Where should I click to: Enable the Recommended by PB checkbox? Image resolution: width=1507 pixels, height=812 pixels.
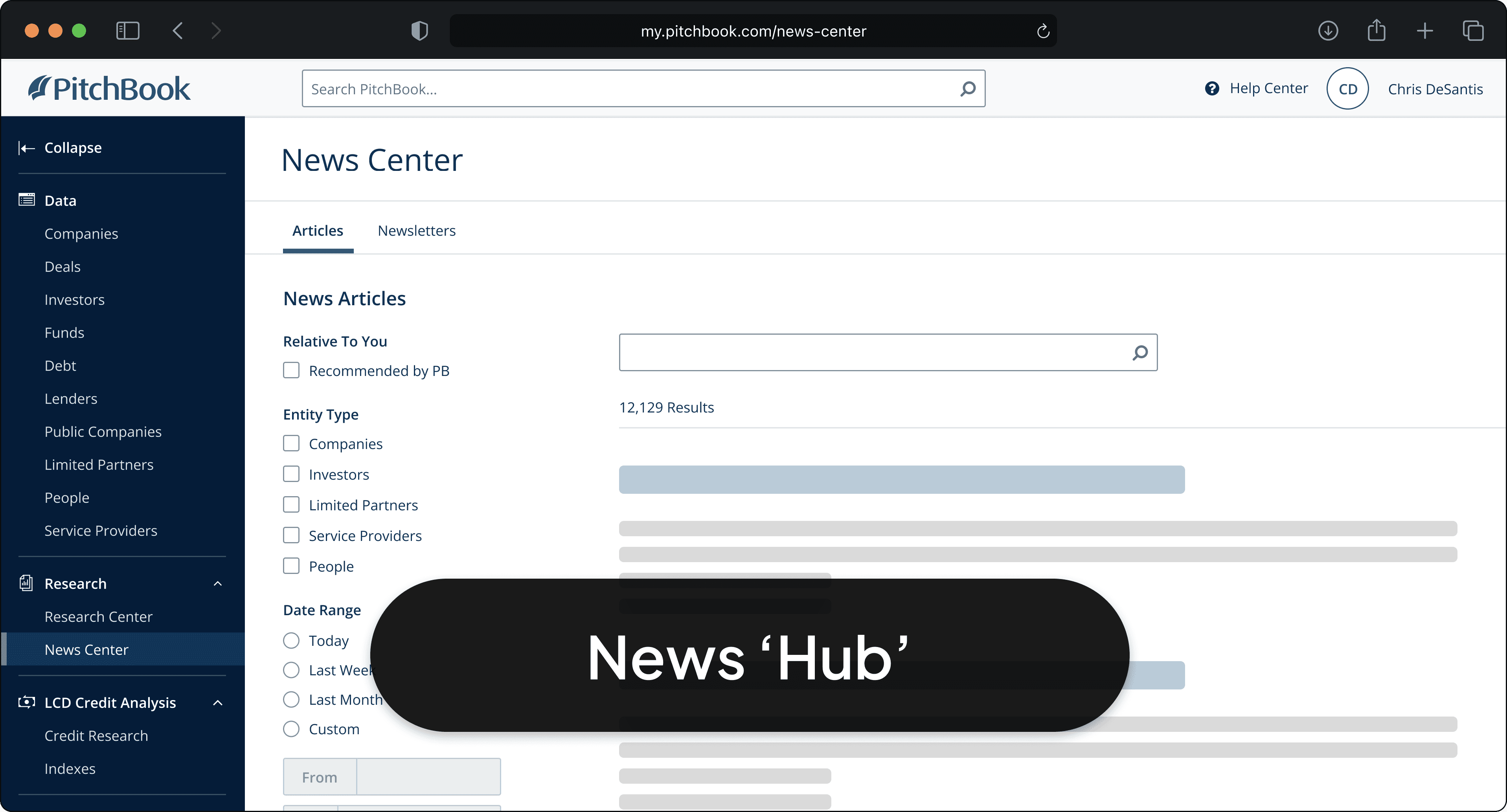[x=291, y=370]
